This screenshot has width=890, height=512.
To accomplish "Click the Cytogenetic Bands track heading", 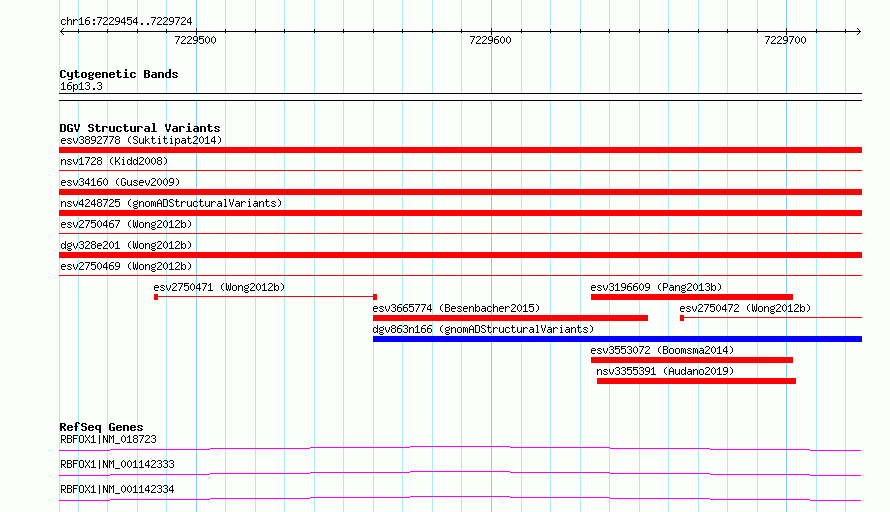I will (x=119, y=74).
